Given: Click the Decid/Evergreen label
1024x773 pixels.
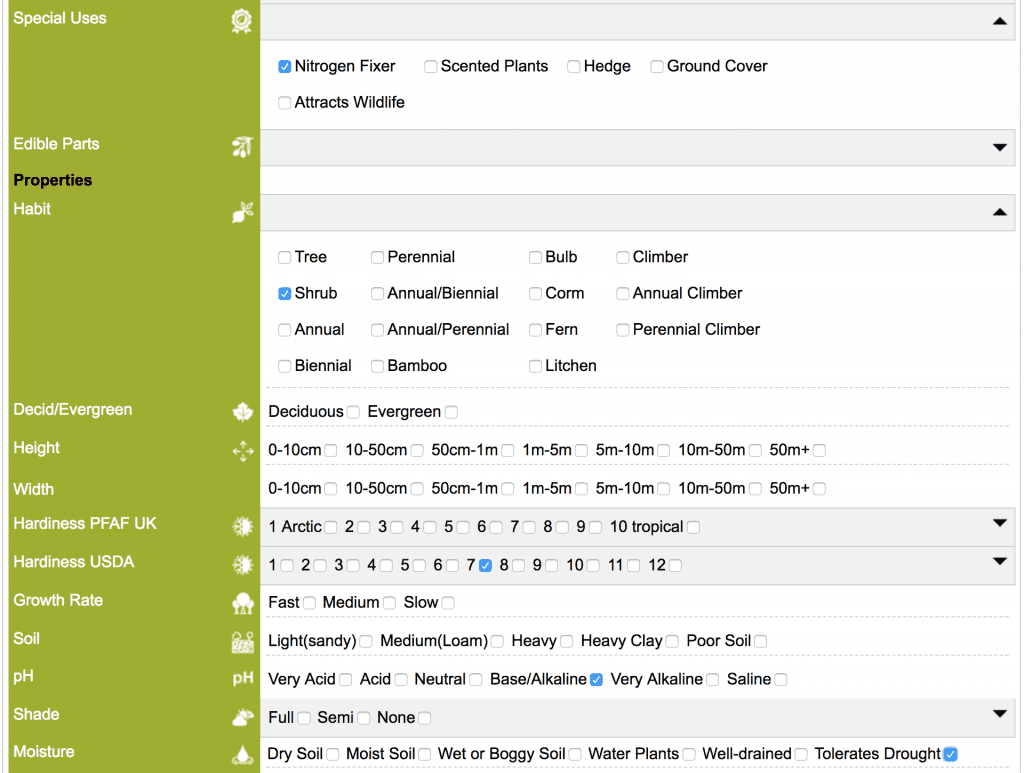Looking at the screenshot, I should pos(72,409).
